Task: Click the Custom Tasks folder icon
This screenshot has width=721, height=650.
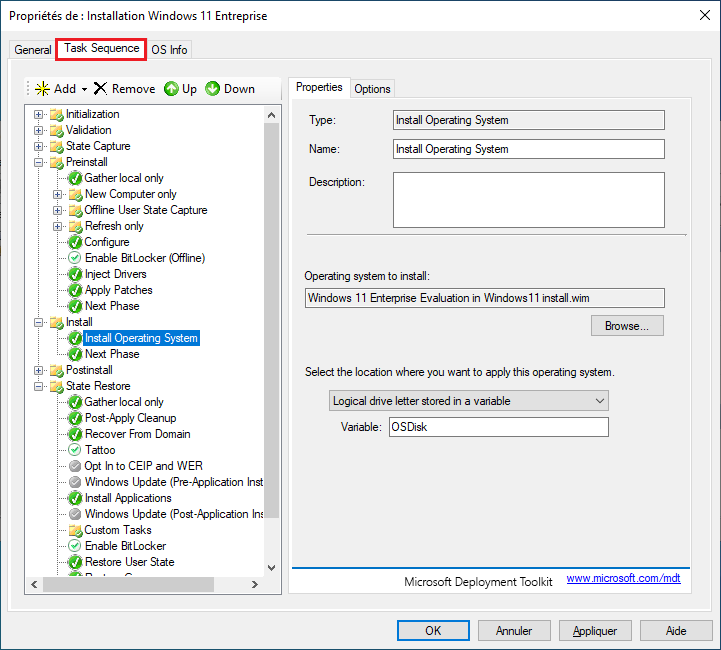Action: pyautogui.click(x=75, y=530)
